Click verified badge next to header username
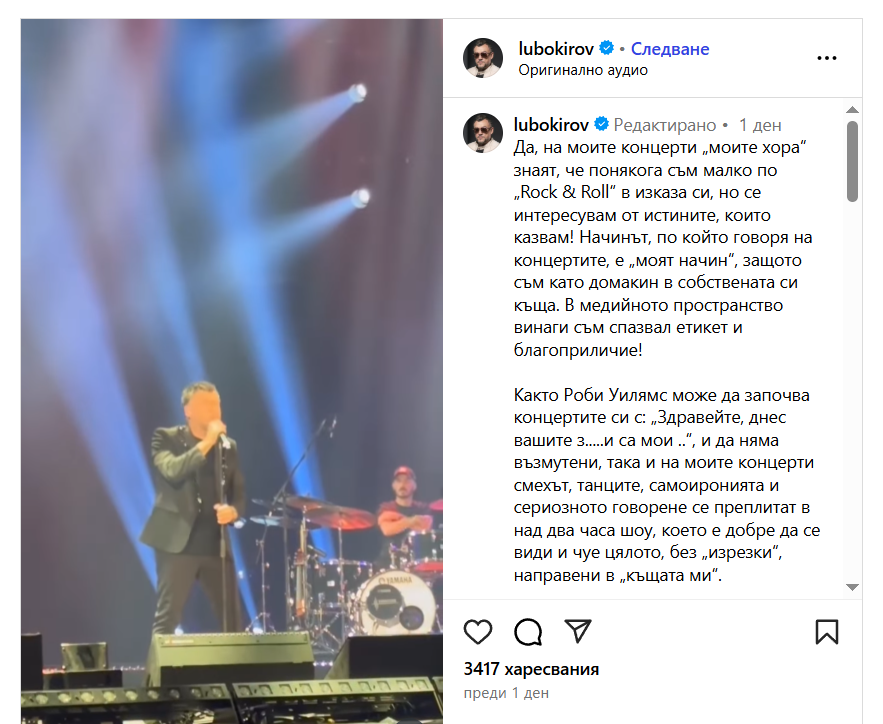Image resolution: width=883 pixels, height=724 pixels. click(606, 48)
